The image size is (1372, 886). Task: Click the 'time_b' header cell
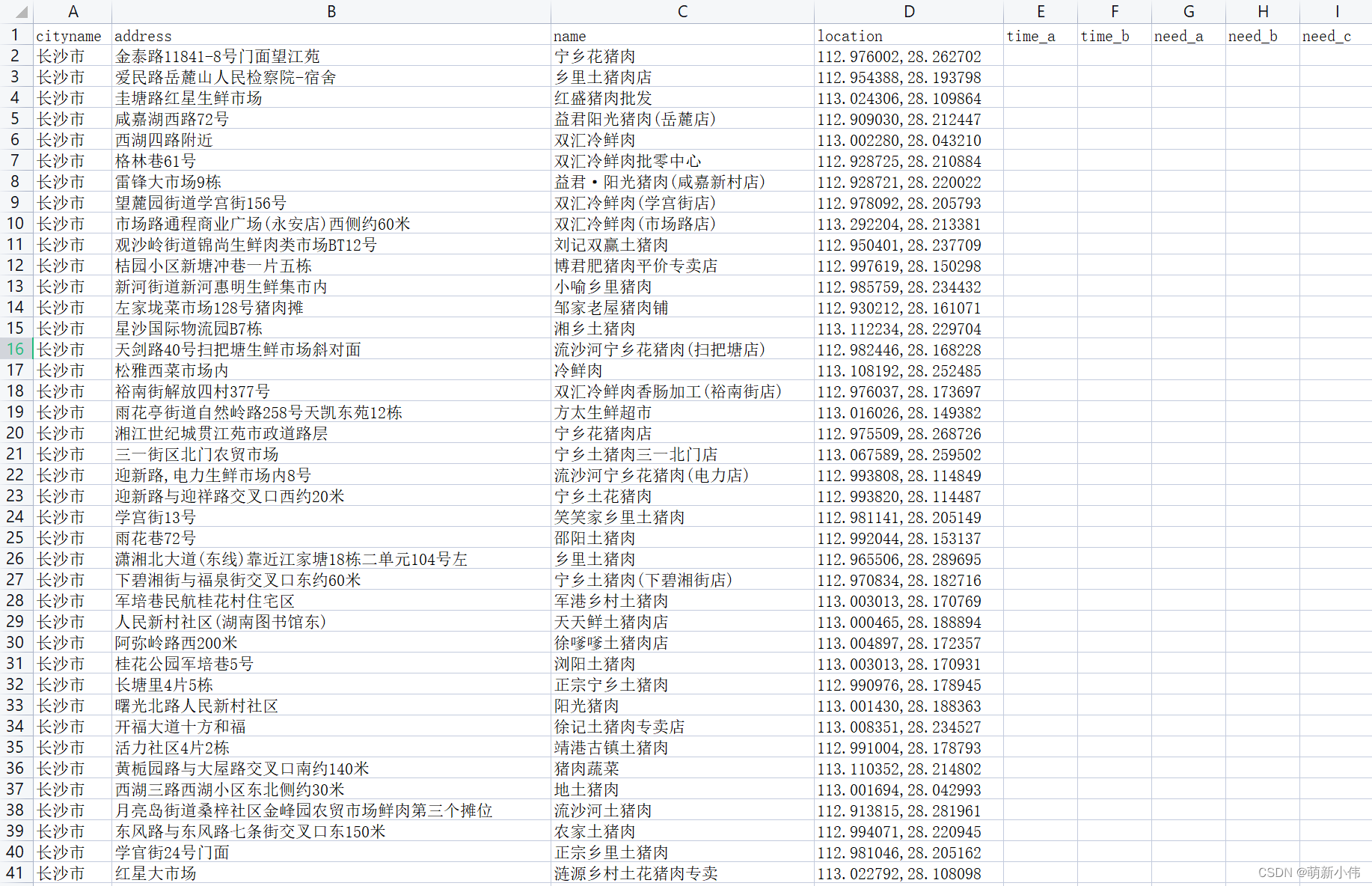(x=1115, y=35)
